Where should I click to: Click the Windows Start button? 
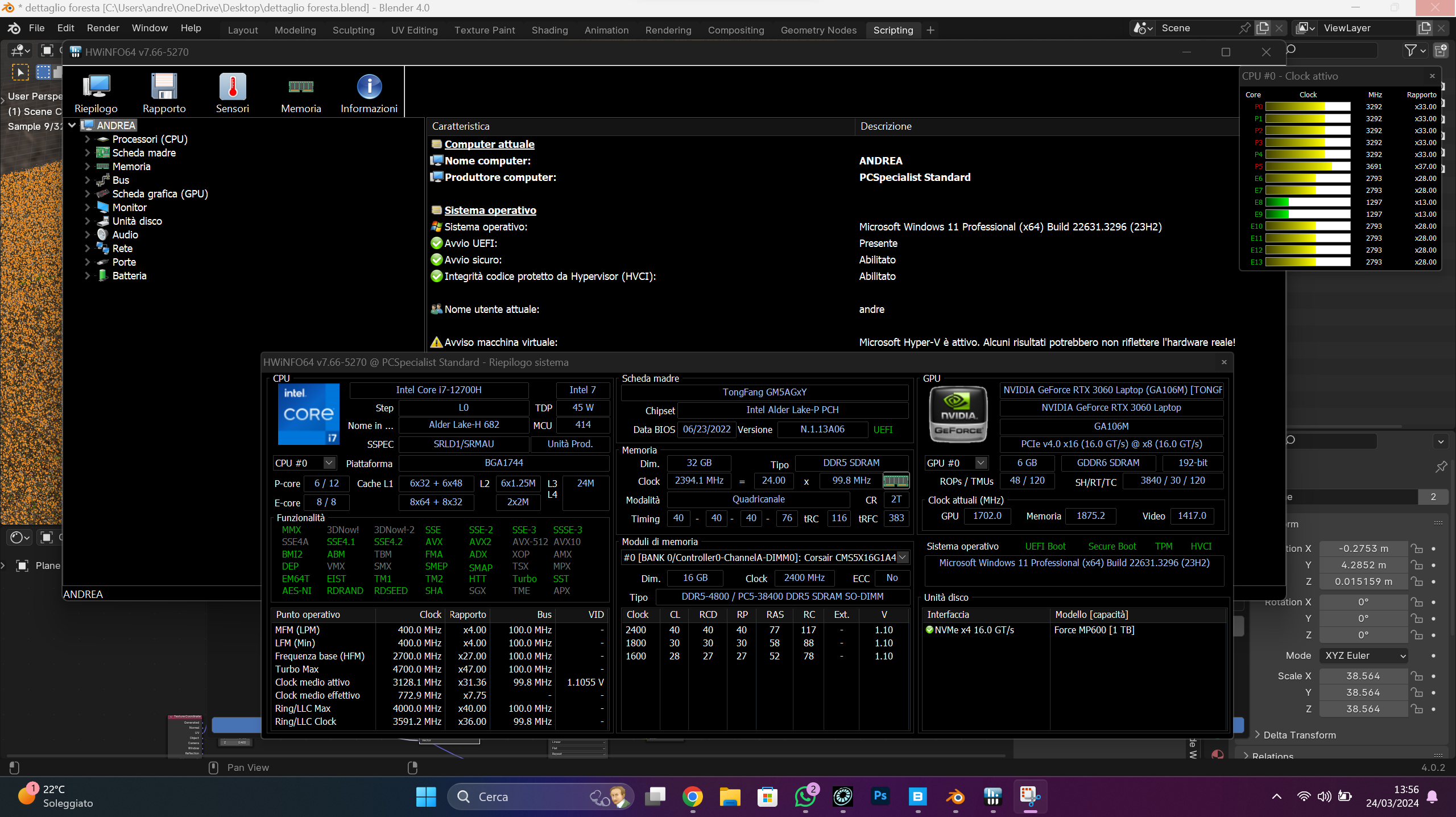[426, 797]
